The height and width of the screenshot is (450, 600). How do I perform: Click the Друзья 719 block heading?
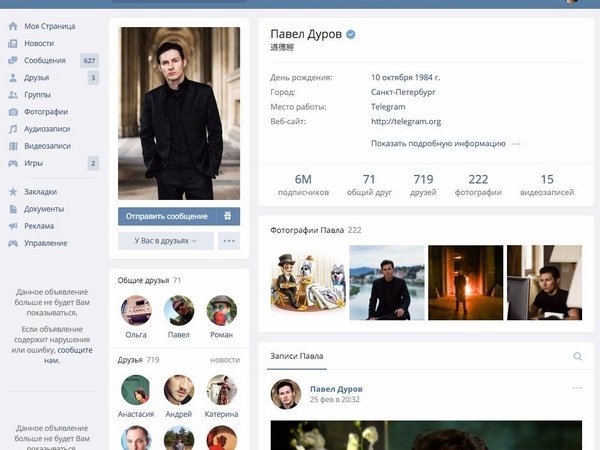pos(138,360)
